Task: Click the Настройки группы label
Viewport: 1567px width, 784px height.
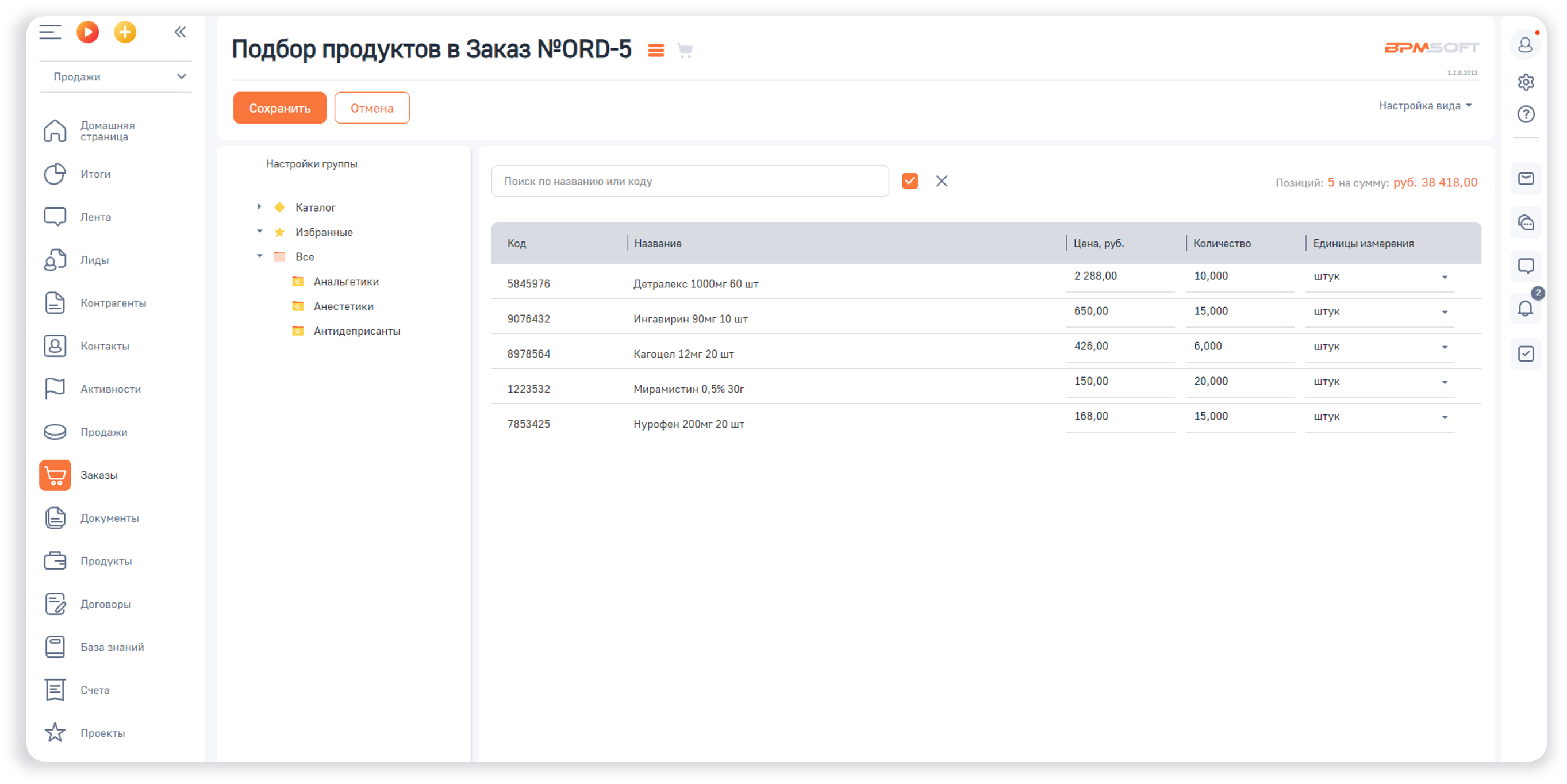Action: click(312, 164)
